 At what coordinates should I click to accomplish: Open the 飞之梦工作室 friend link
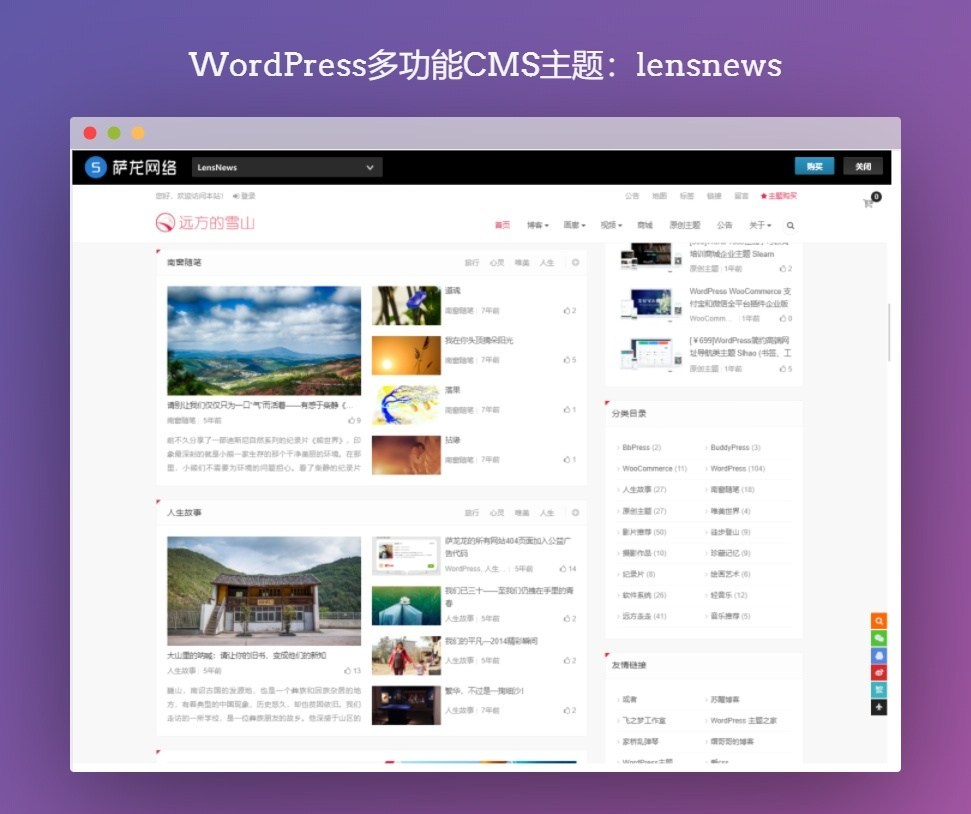[x=642, y=720]
